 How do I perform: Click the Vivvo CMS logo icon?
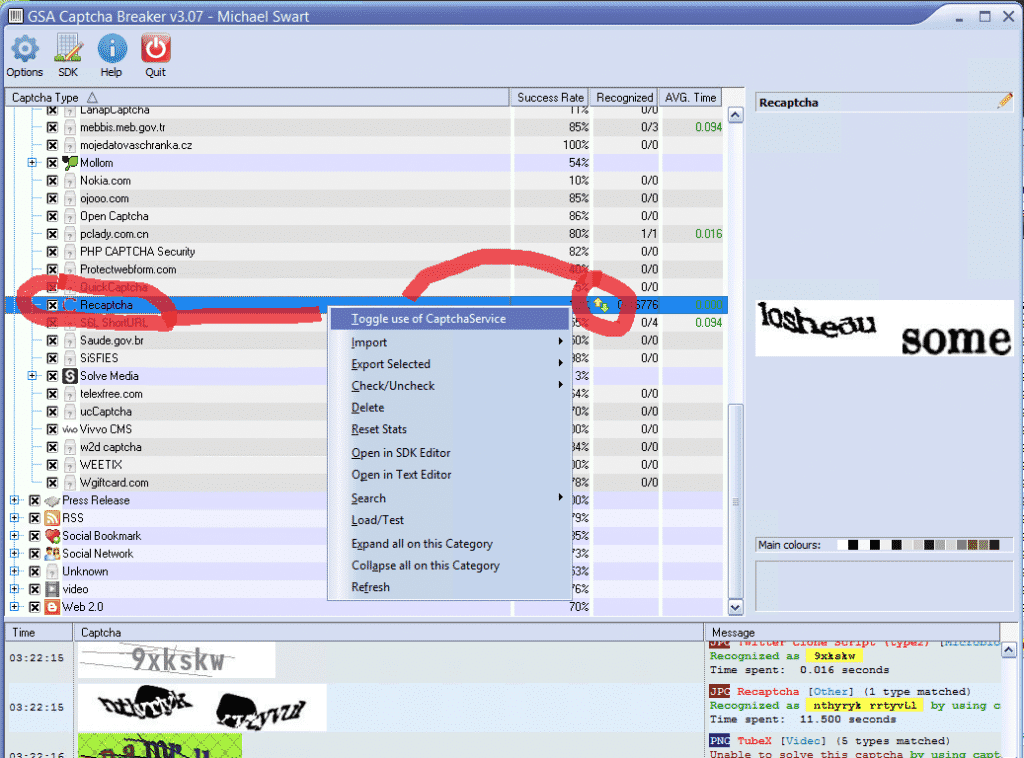click(70, 430)
